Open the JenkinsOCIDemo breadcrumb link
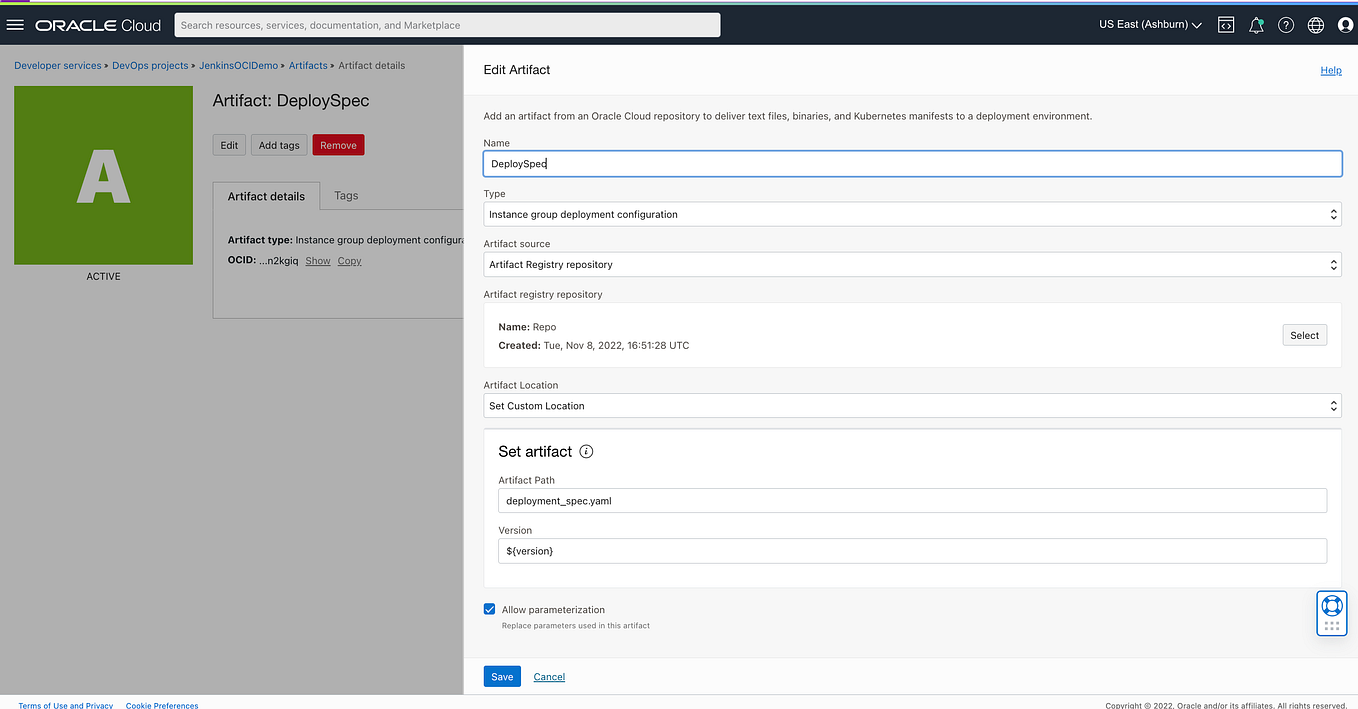 [238, 65]
